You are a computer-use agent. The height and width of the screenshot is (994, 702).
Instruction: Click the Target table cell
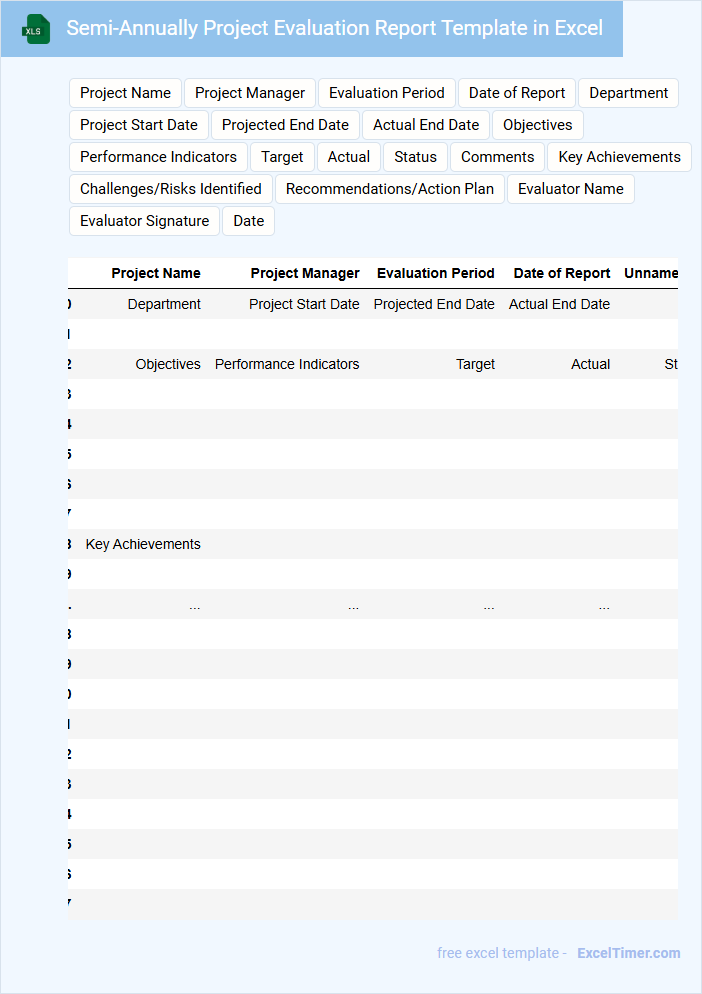[x=476, y=365]
